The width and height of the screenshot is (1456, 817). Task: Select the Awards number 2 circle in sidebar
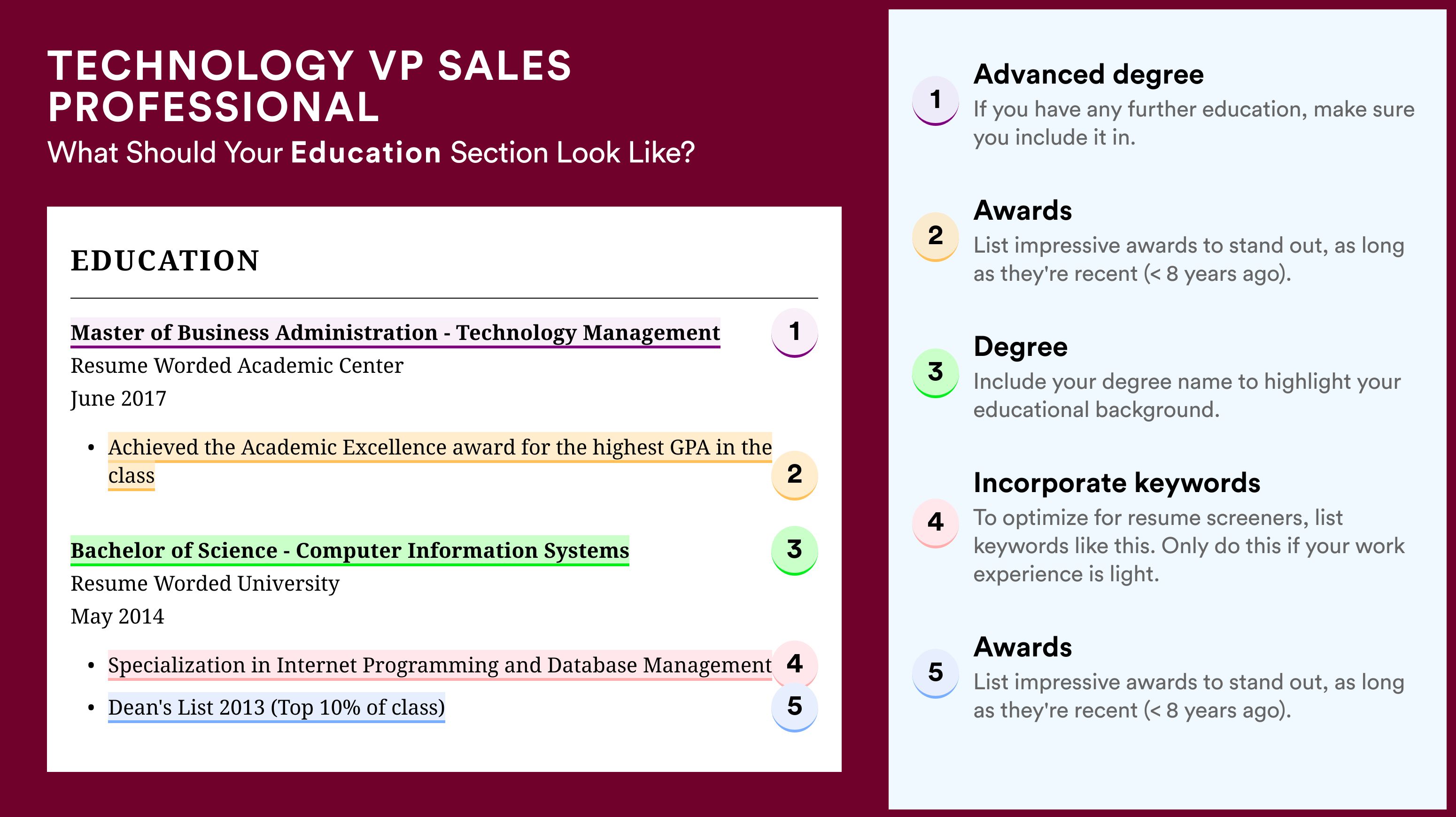[936, 237]
